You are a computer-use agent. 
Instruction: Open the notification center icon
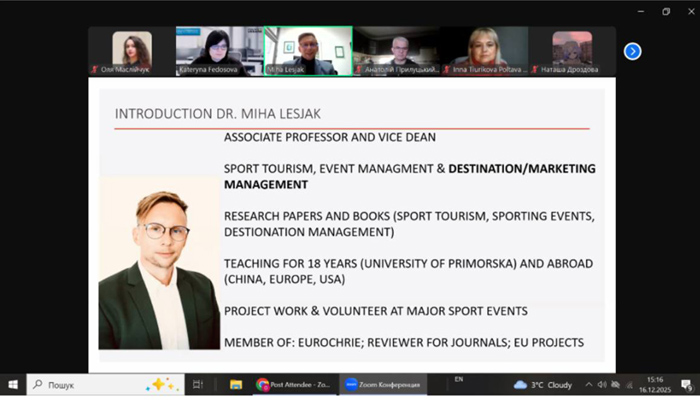click(686, 384)
